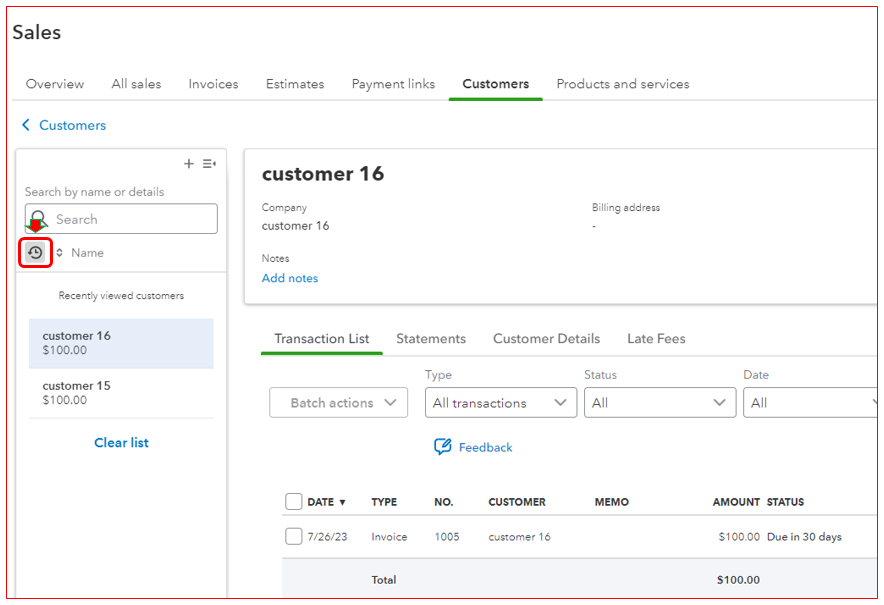The width and height of the screenshot is (884, 605).
Task: Open the Status filter dropdown
Action: [x=660, y=402]
